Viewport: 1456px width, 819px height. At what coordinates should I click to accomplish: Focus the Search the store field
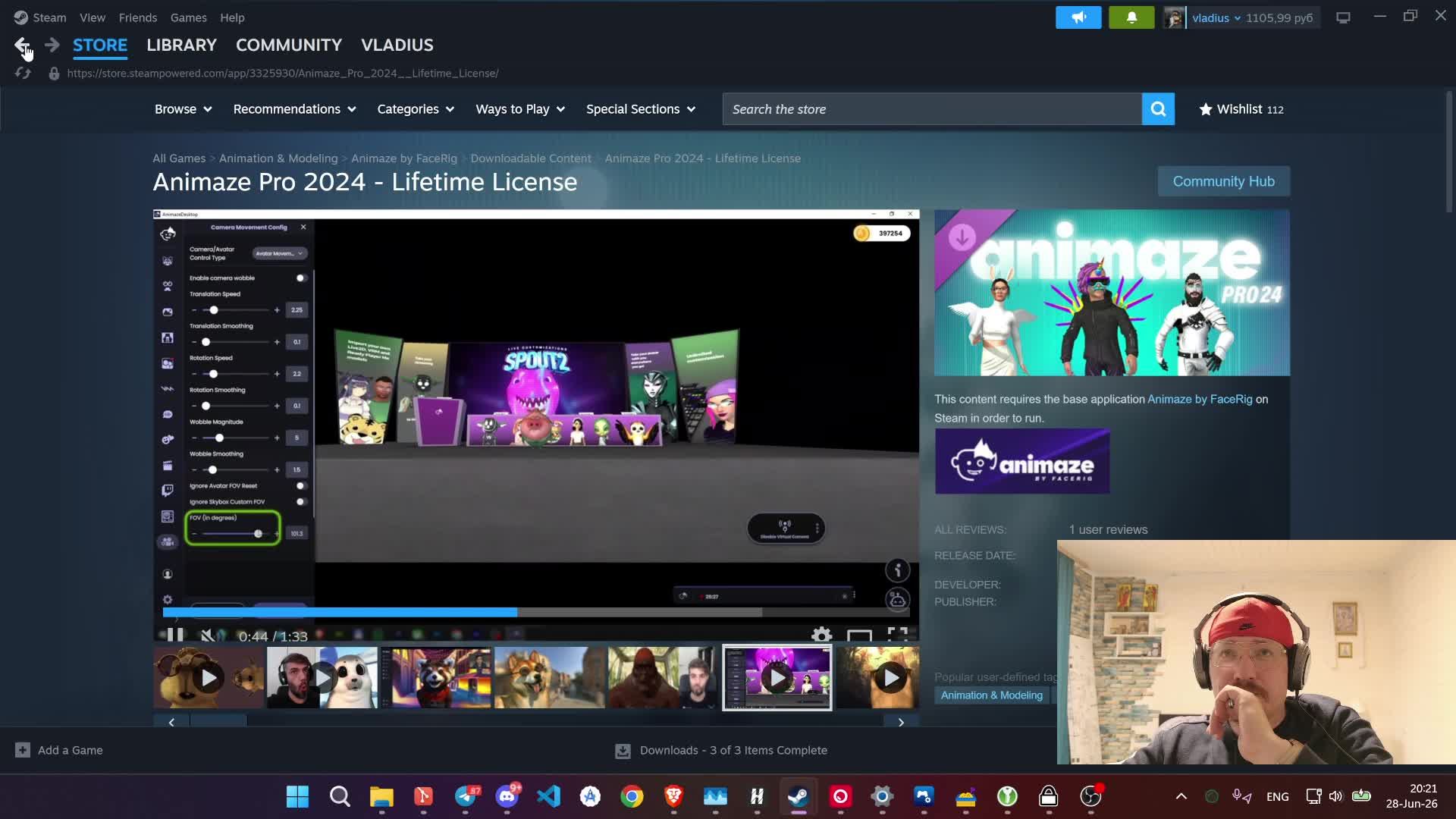pos(932,109)
